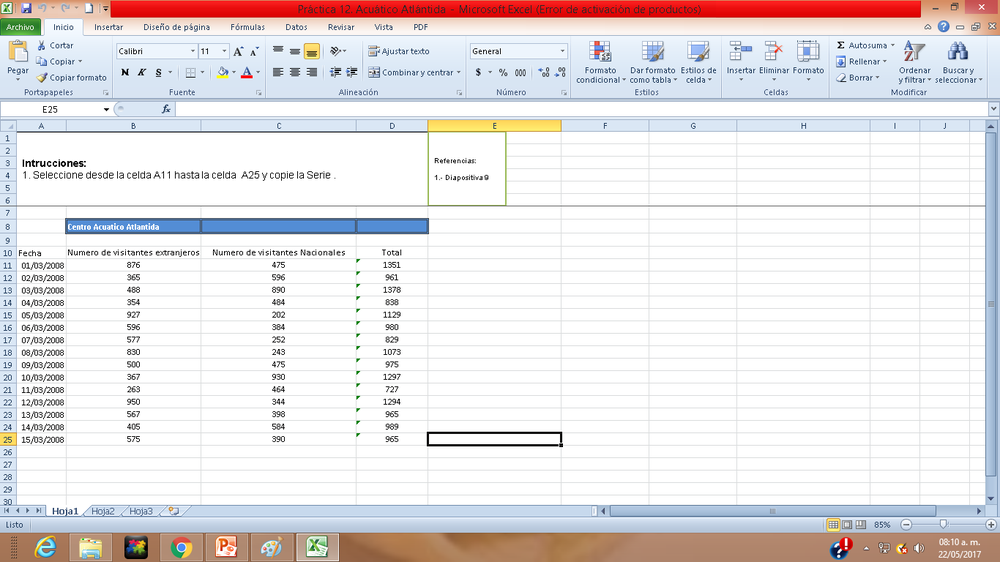Click the Autosuma sigma icon
The height and width of the screenshot is (562, 1000).
click(841, 46)
